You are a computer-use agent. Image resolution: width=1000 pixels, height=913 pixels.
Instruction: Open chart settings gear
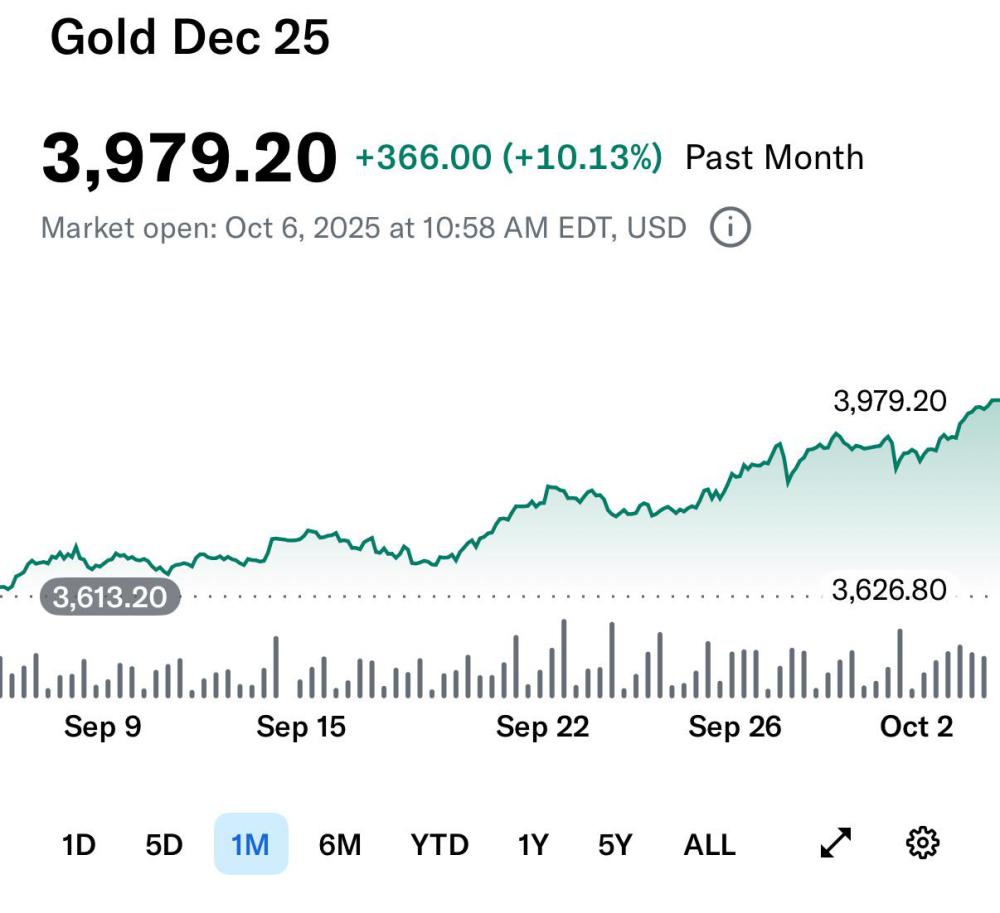click(922, 844)
